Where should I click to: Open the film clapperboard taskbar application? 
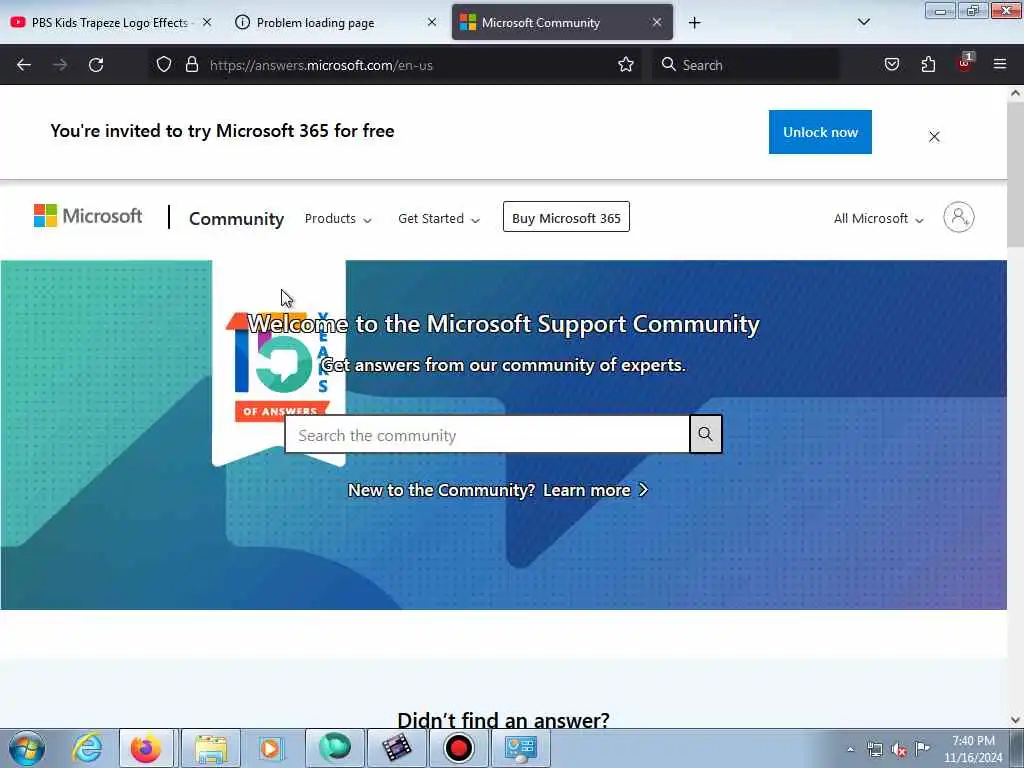(397, 748)
